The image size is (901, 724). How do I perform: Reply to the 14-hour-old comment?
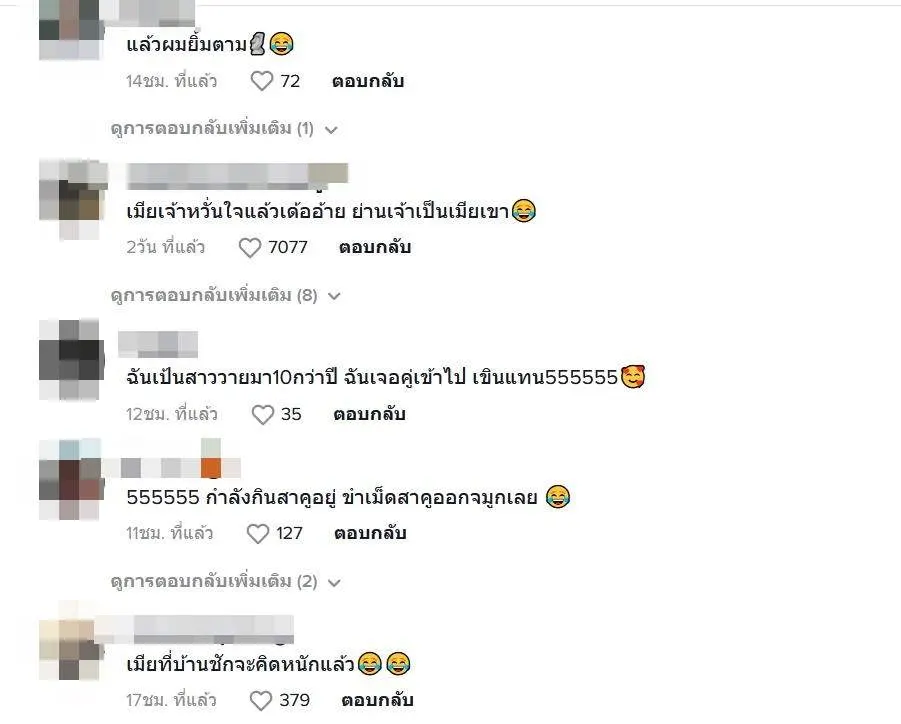pos(368,81)
